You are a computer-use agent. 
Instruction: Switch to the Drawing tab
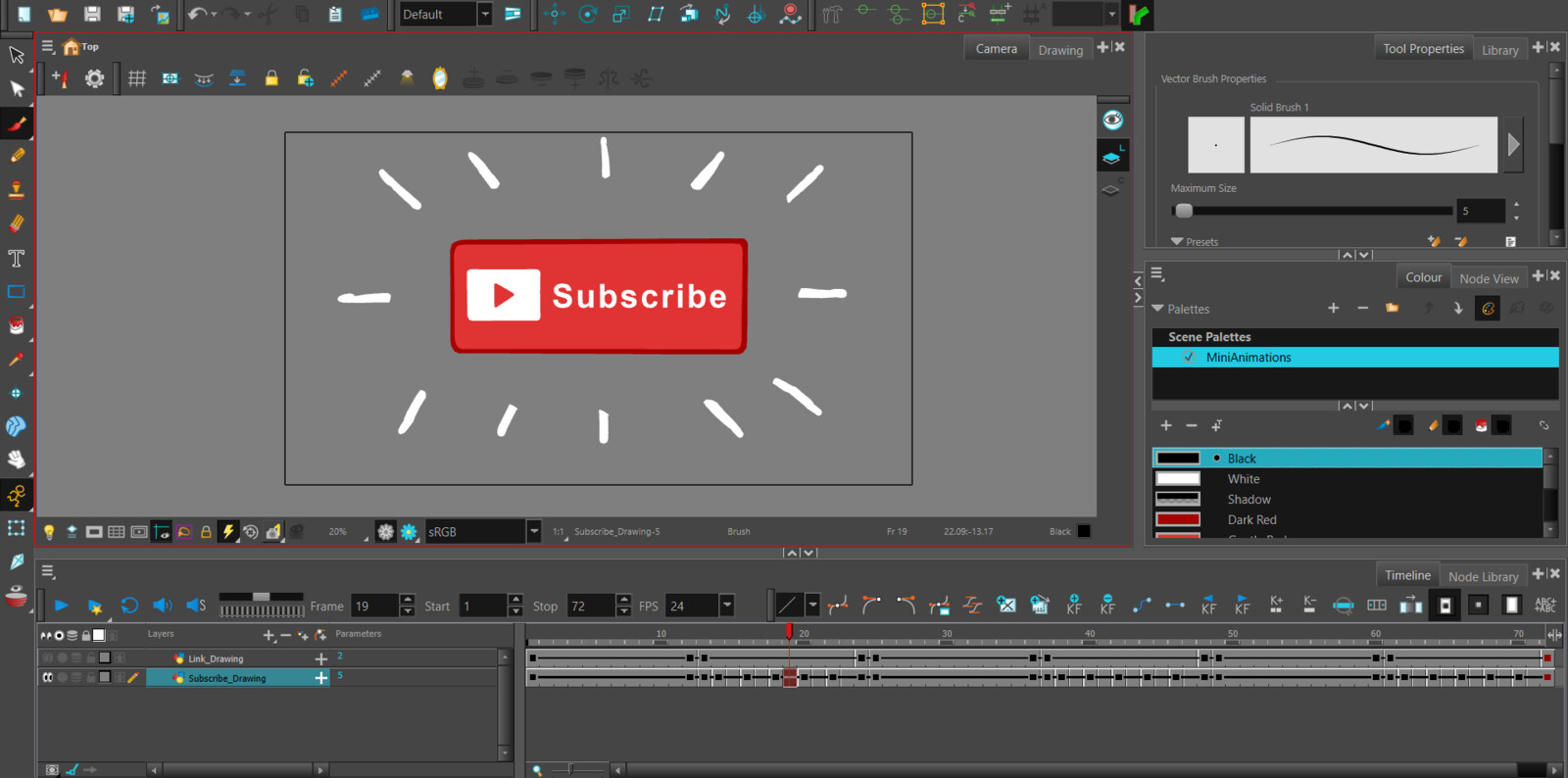pyautogui.click(x=1060, y=50)
